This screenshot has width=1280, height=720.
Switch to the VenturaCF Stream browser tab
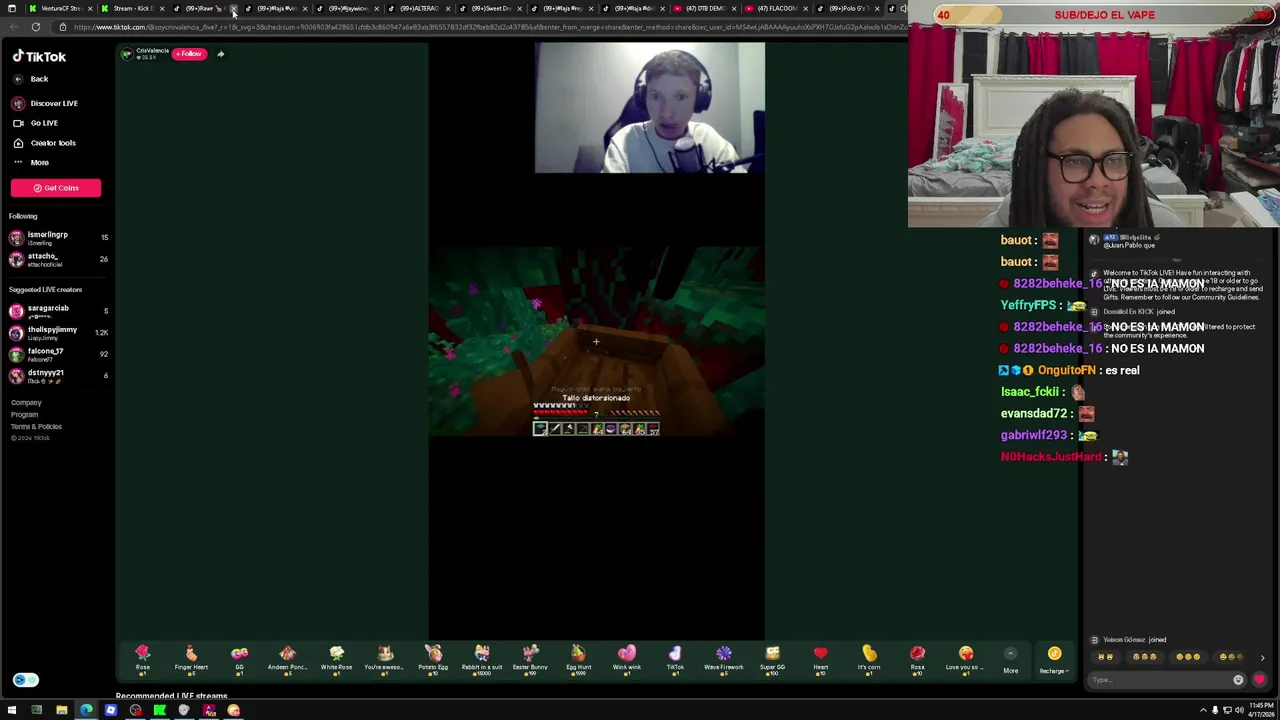[x=59, y=8]
